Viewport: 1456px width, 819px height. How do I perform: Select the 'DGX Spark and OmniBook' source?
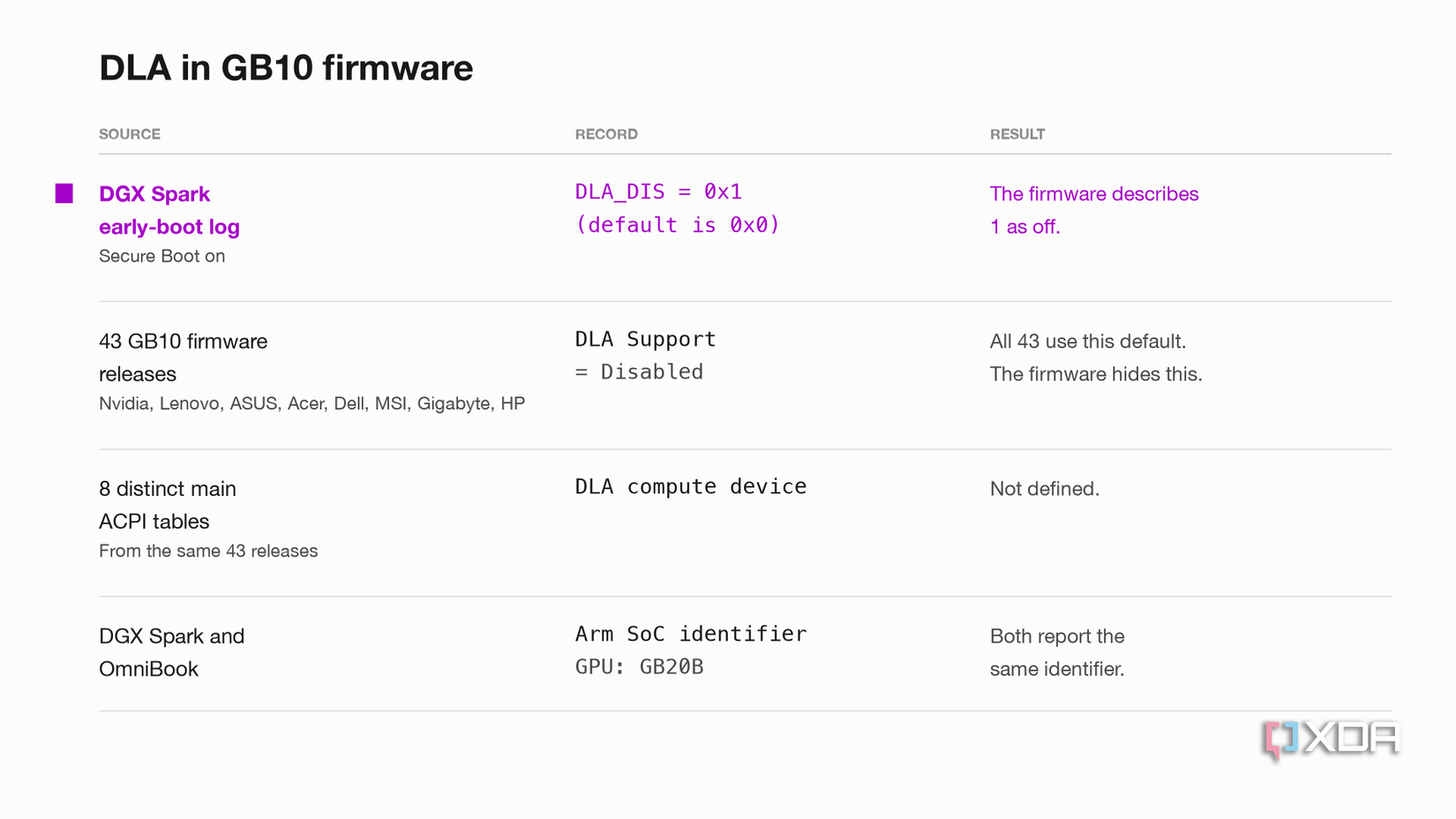coord(171,652)
